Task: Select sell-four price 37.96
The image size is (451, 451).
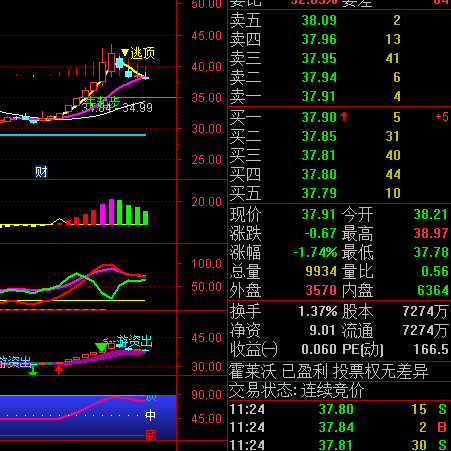Action: pos(319,40)
